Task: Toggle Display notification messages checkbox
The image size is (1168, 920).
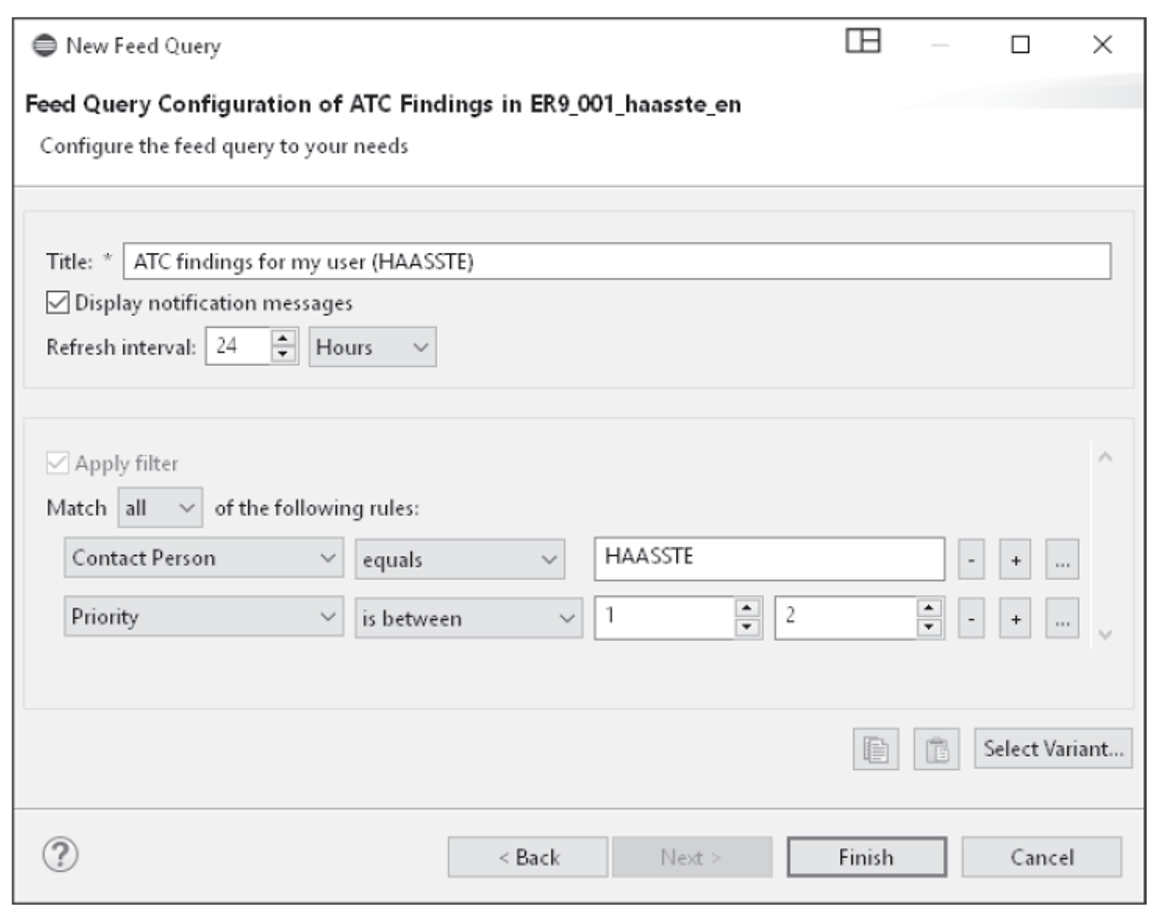Action: [x=55, y=301]
